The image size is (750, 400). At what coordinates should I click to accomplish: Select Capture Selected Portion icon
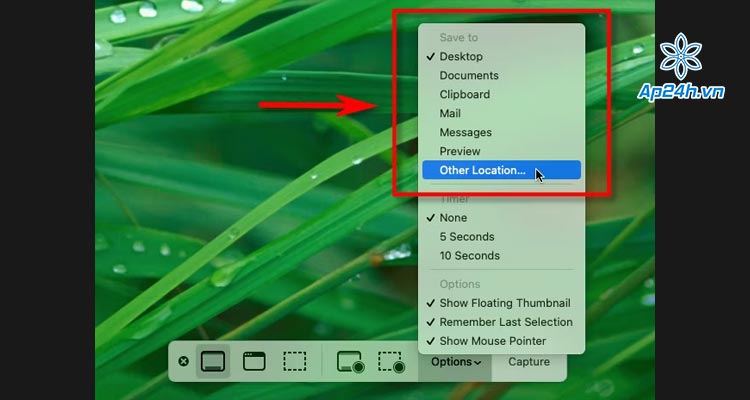coord(295,361)
